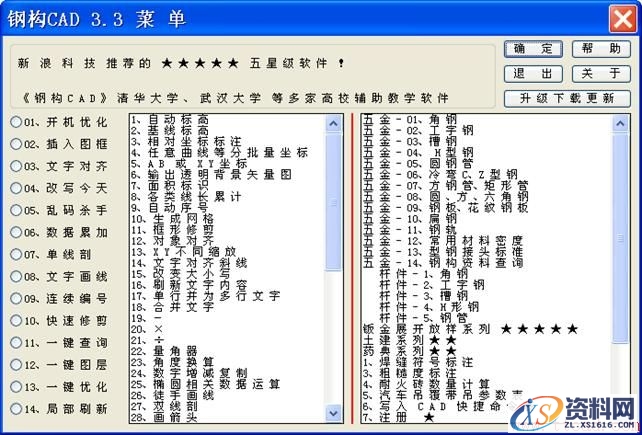Click the middle list's scroll down arrow
642x435 pixels.
tap(334, 413)
